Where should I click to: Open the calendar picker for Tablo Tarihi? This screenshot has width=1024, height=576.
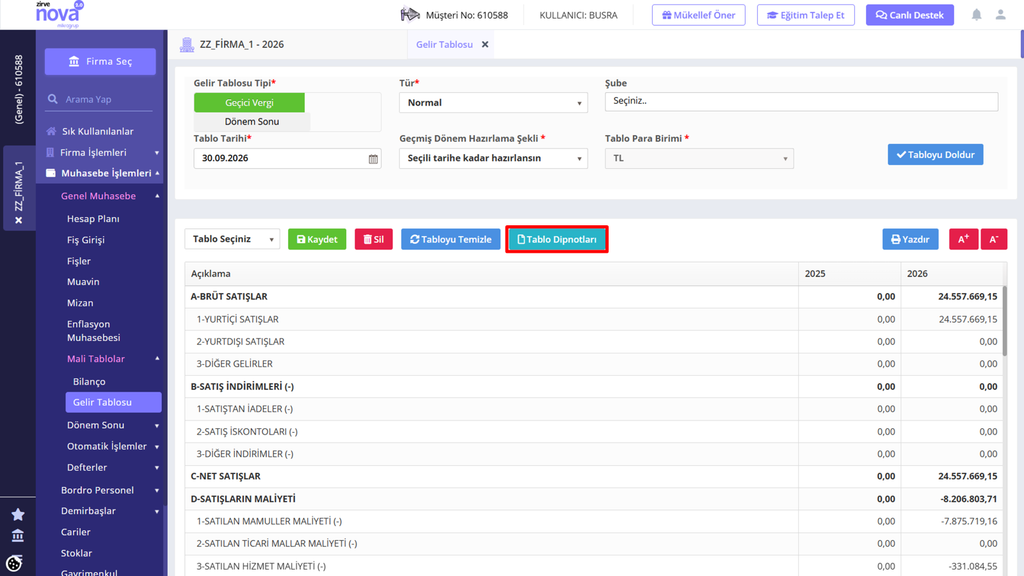(373, 159)
